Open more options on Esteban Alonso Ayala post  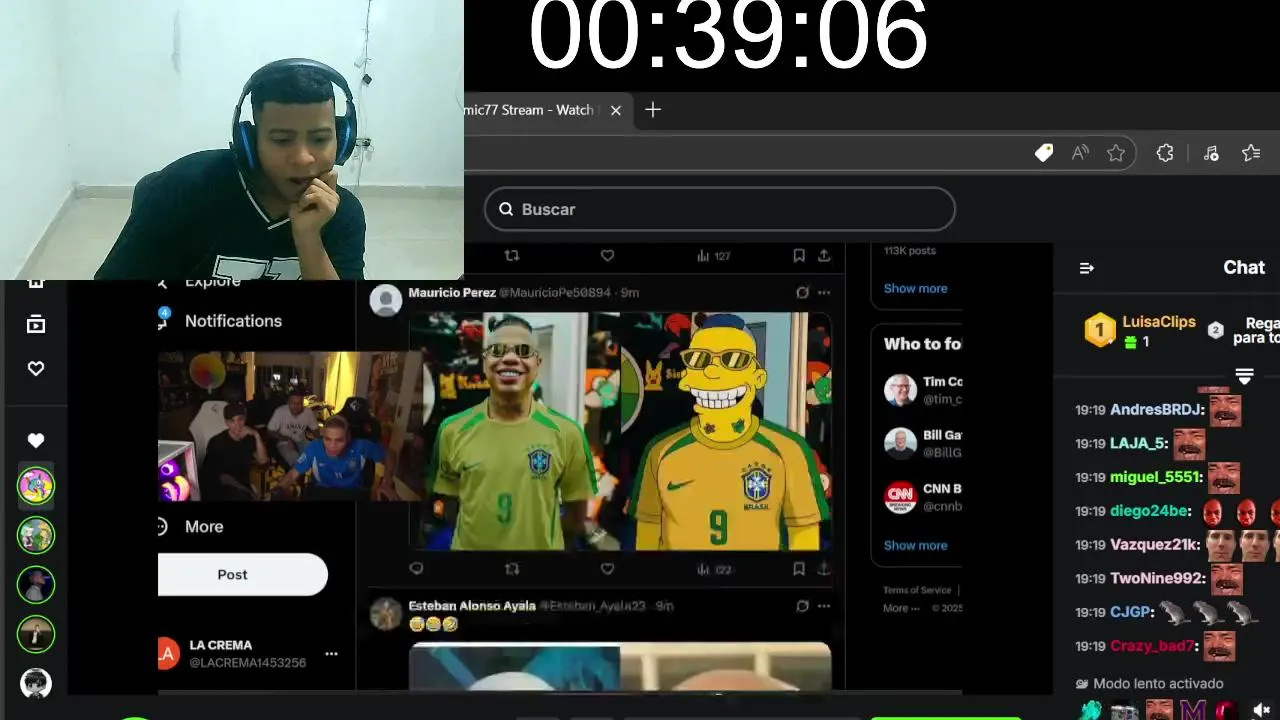tap(824, 606)
